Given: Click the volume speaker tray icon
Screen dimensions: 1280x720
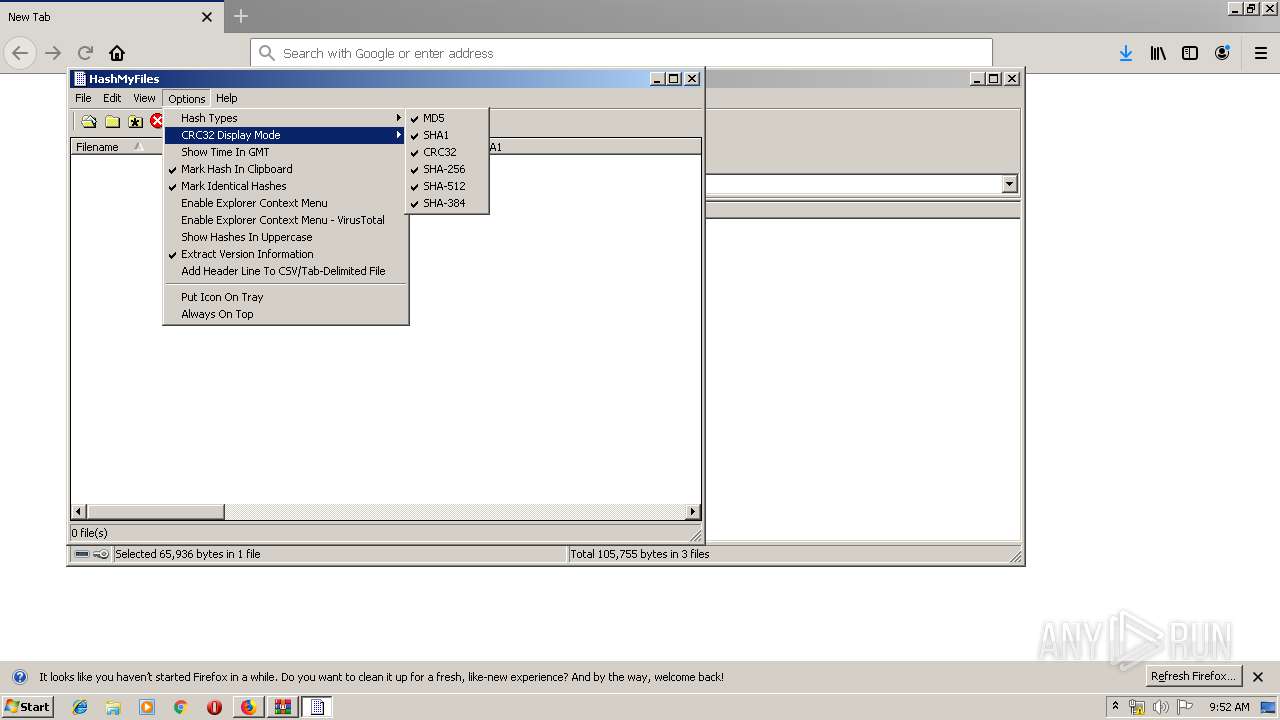Looking at the screenshot, I should [1160, 707].
